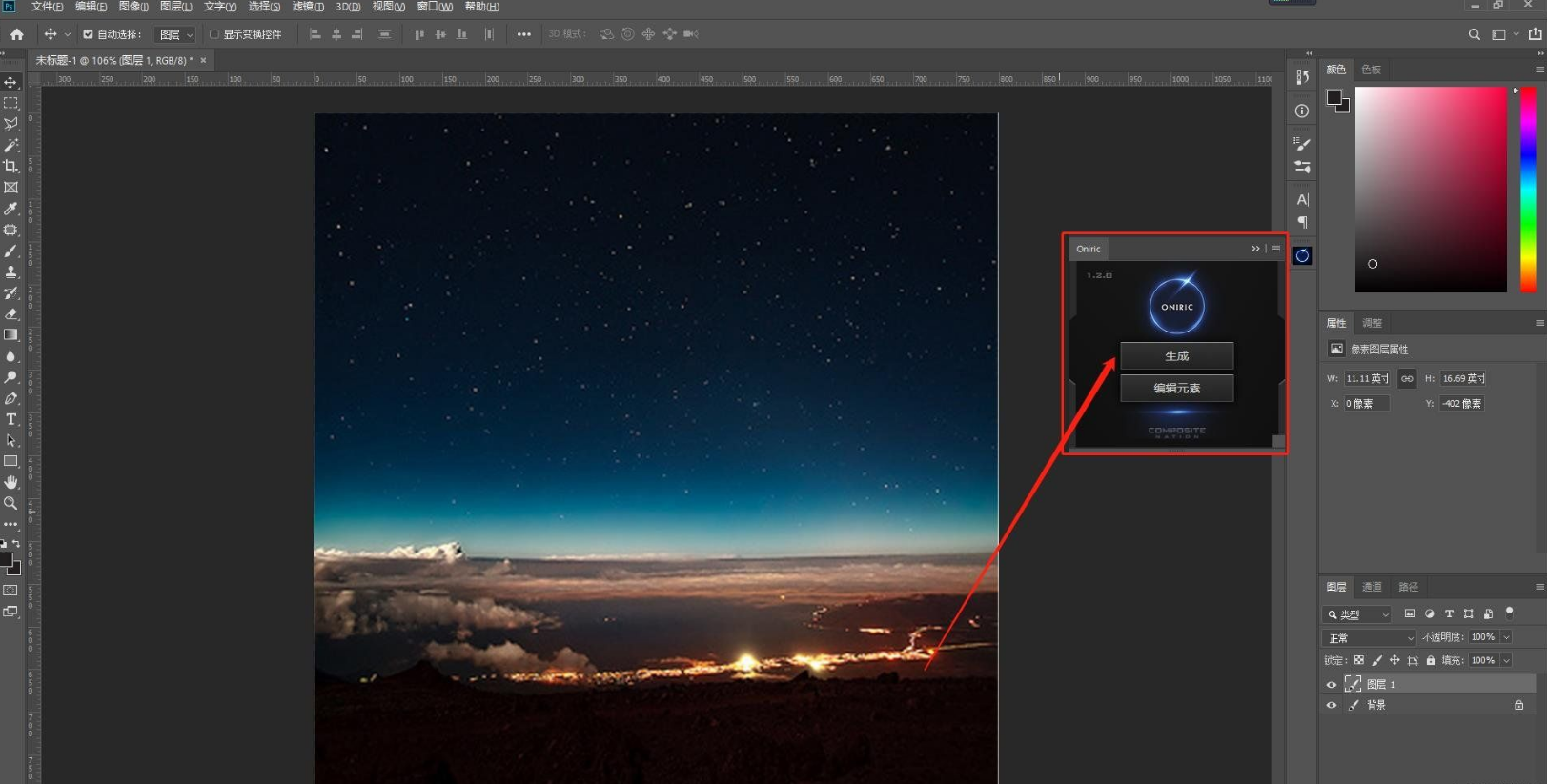Click the 编辑元素 button in Oniric
The image size is (1547, 784).
click(x=1177, y=388)
